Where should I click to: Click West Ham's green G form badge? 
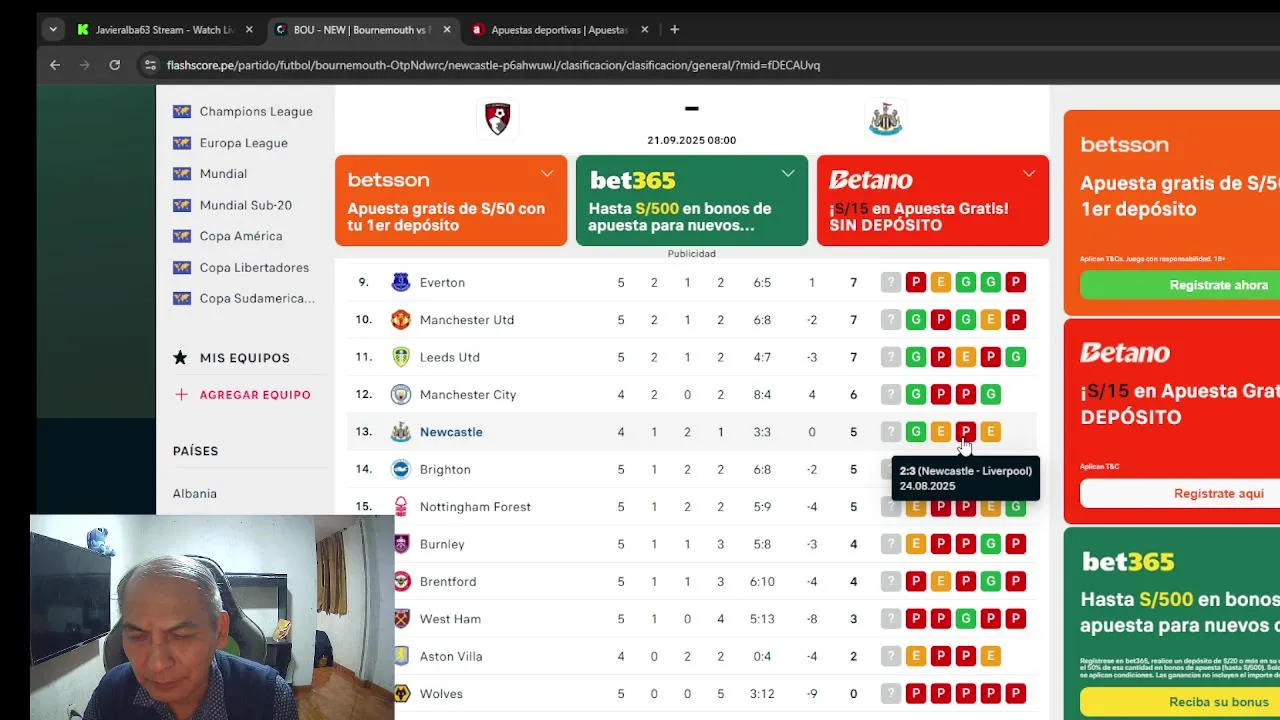point(965,618)
